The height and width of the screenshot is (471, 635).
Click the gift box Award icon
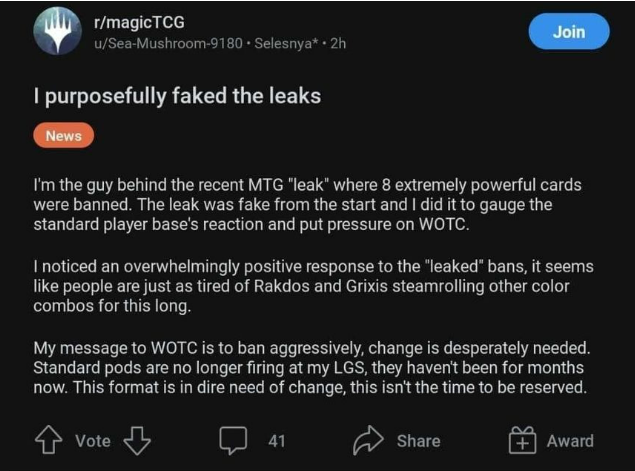pyautogui.click(x=522, y=440)
